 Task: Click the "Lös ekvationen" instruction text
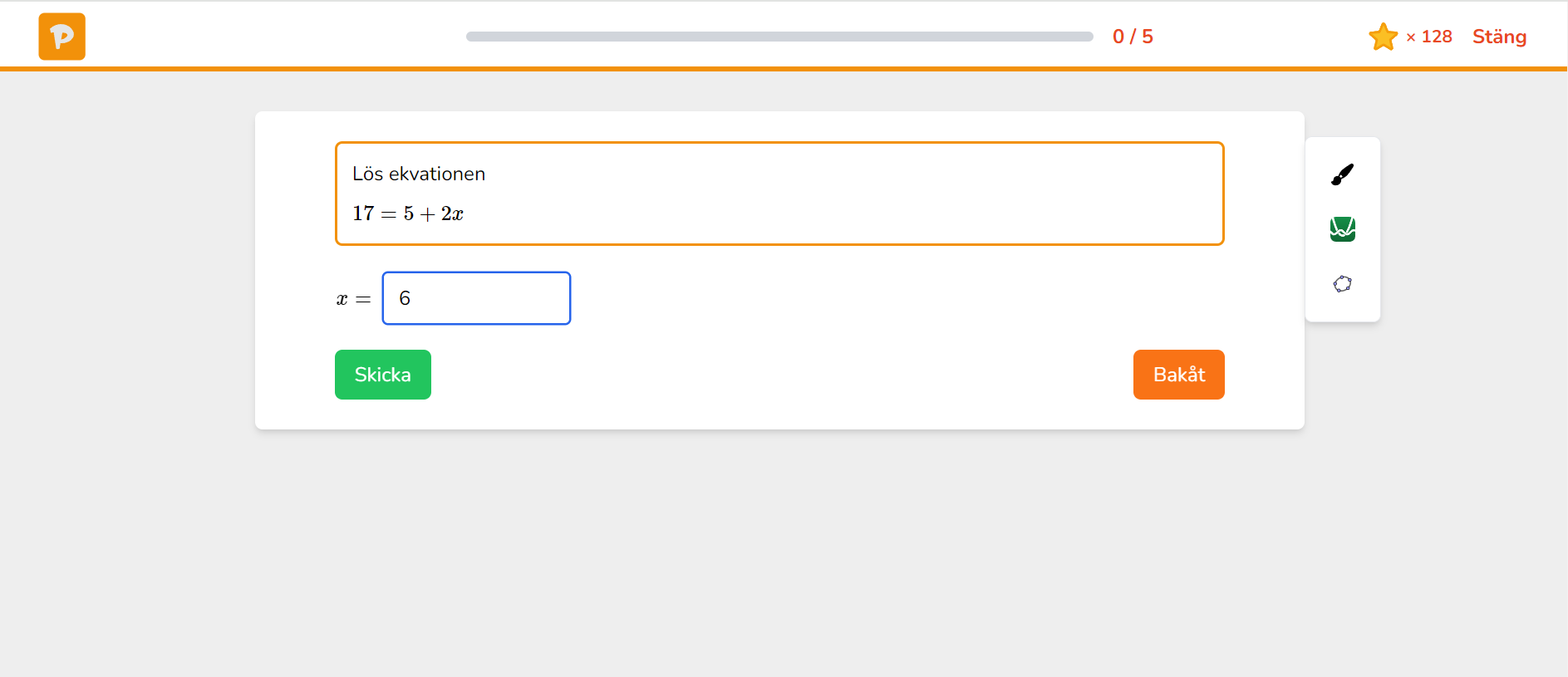(x=419, y=174)
